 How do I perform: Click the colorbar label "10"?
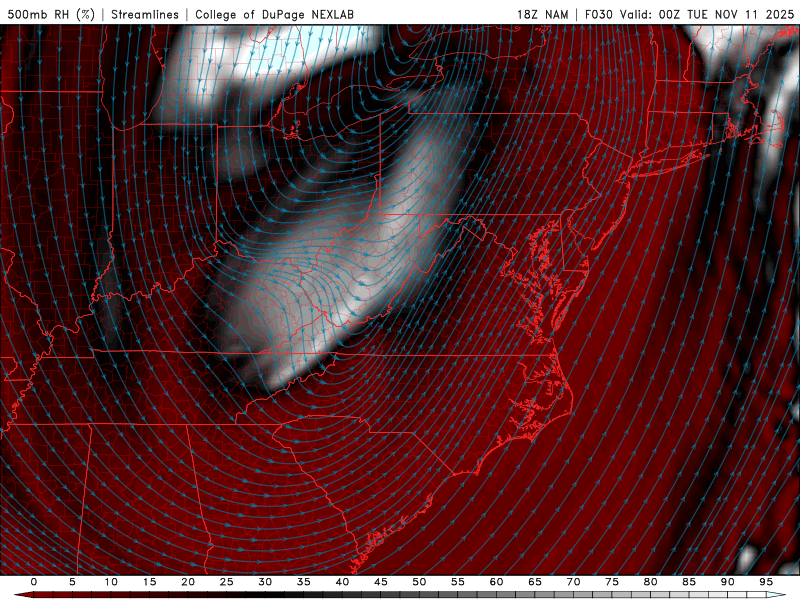[111, 582]
